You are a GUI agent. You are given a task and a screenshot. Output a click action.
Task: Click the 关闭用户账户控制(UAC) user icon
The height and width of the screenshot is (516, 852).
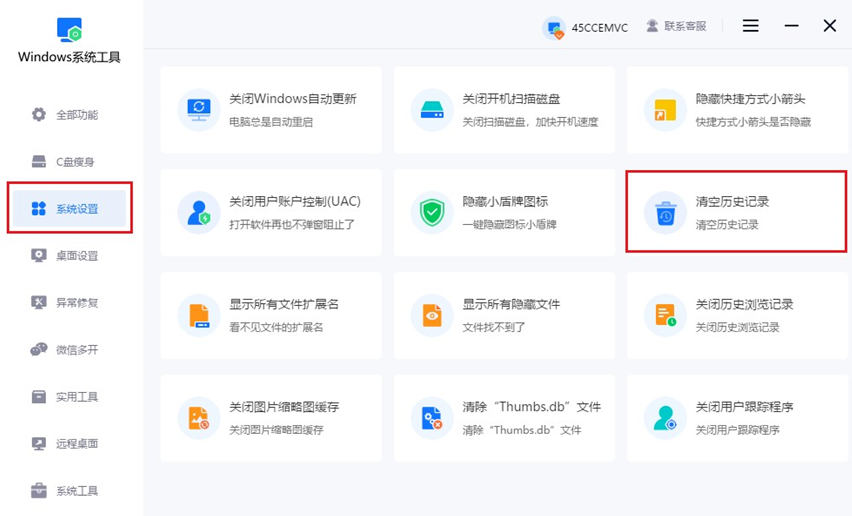pos(199,212)
